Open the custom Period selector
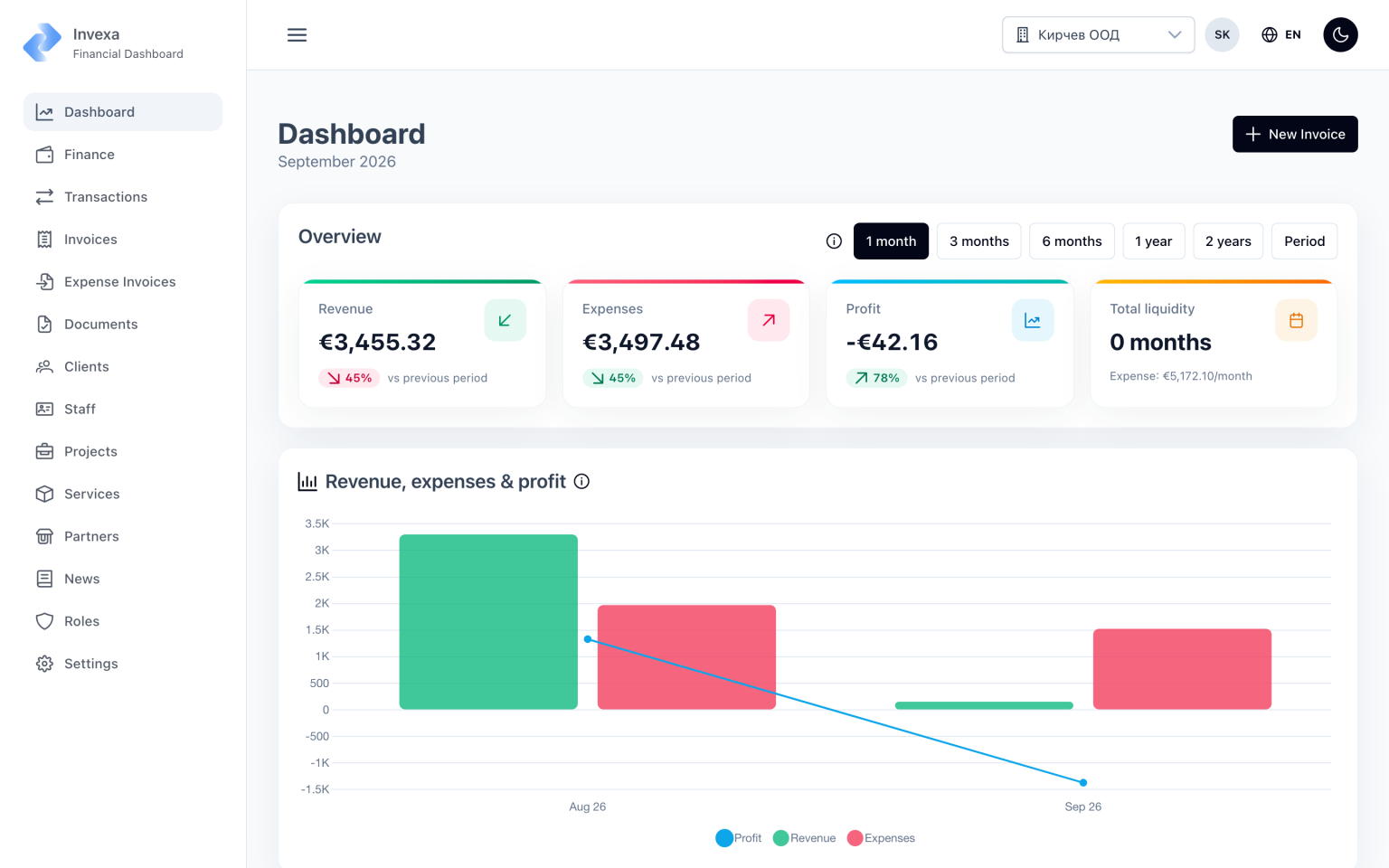This screenshot has width=1389, height=868. 1304,241
